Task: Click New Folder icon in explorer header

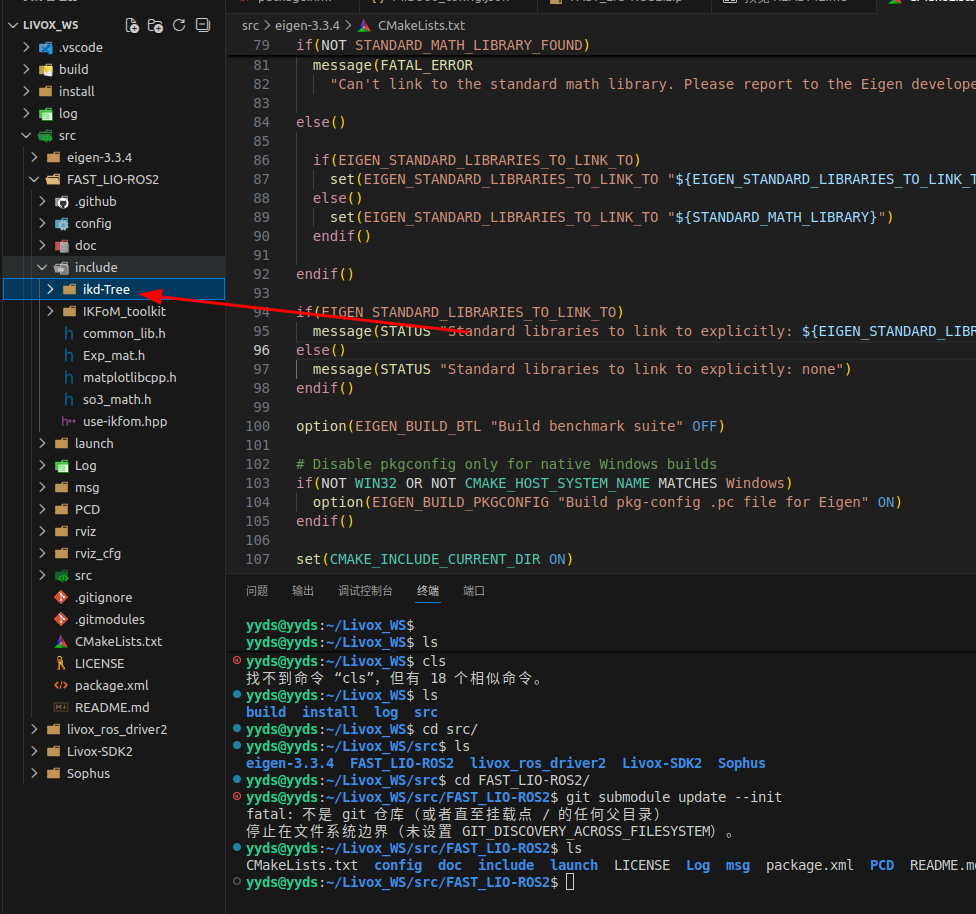Action: pyautogui.click(x=156, y=26)
